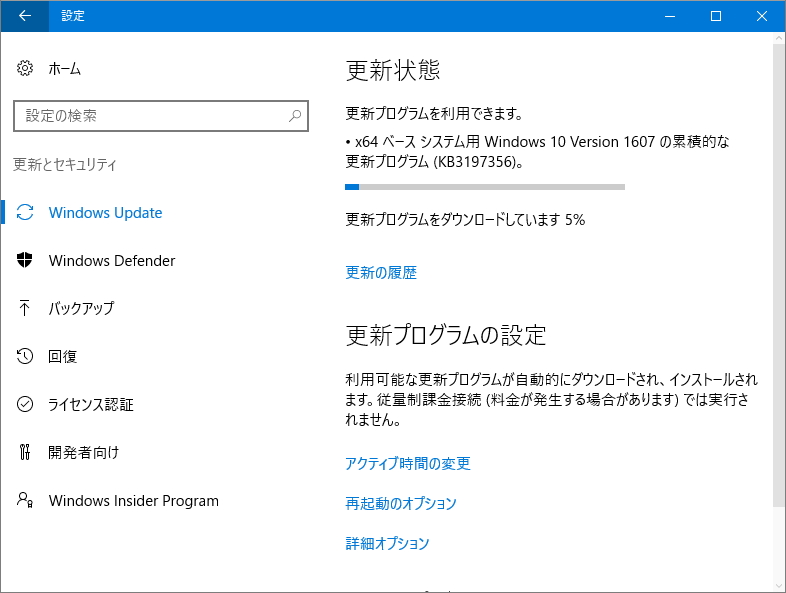The width and height of the screenshot is (786, 593).
Task: Open the Windows Defender section
Action: (x=112, y=261)
